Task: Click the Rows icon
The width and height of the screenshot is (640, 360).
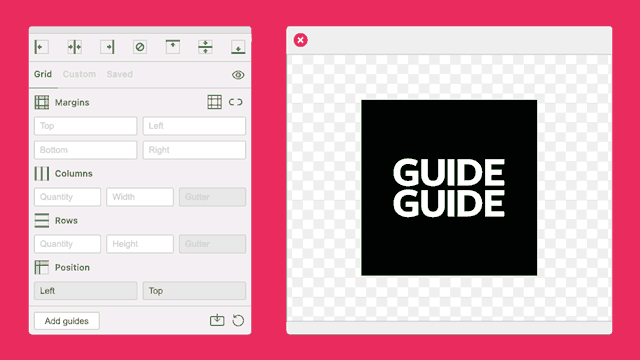Action: [x=42, y=220]
